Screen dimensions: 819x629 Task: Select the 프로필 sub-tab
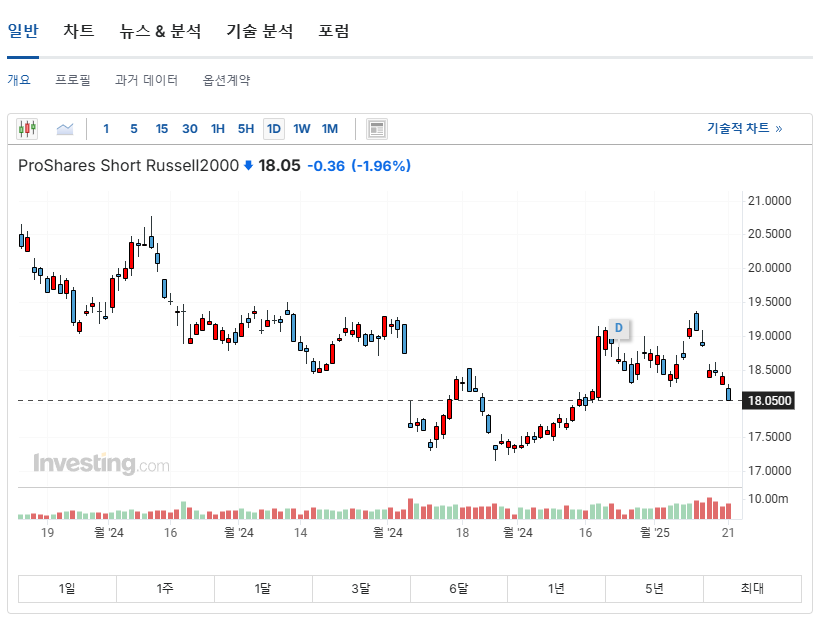pos(73,80)
